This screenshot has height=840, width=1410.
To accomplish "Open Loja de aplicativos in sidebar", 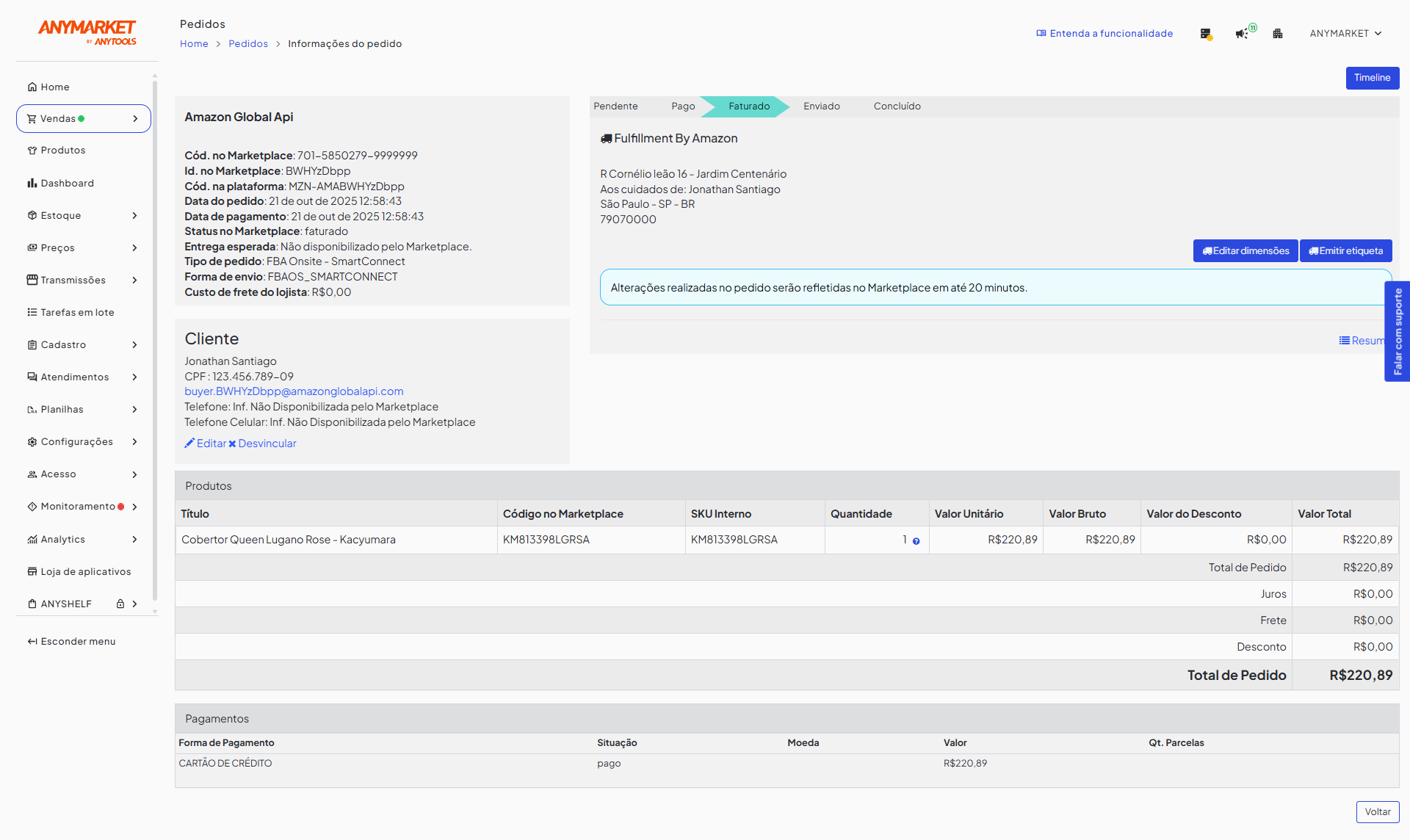I will (x=85, y=572).
